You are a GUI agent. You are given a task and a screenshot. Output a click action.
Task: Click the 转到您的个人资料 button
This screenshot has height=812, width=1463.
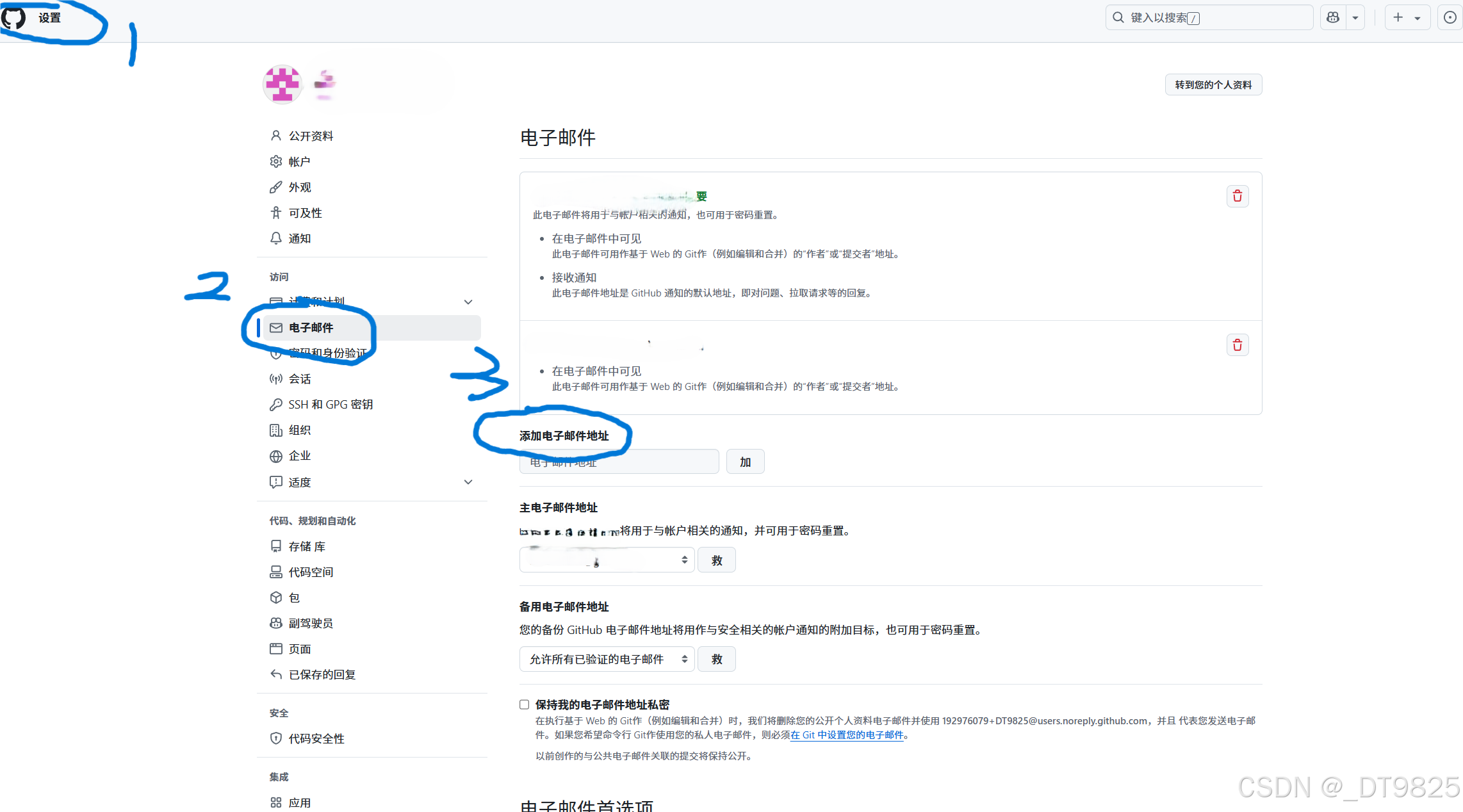pos(1213,85)
